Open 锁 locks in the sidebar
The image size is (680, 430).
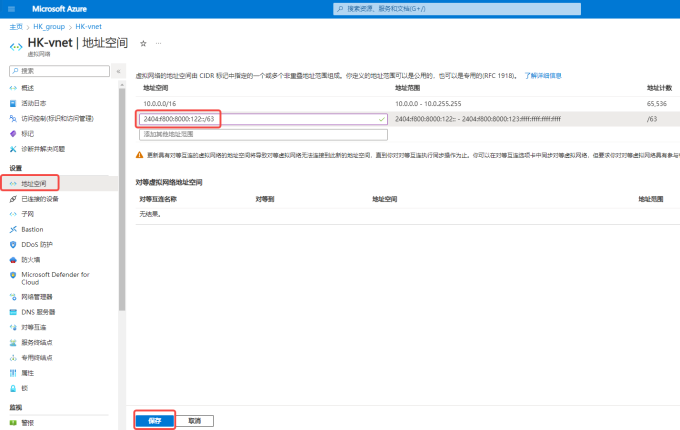[24, 388]
